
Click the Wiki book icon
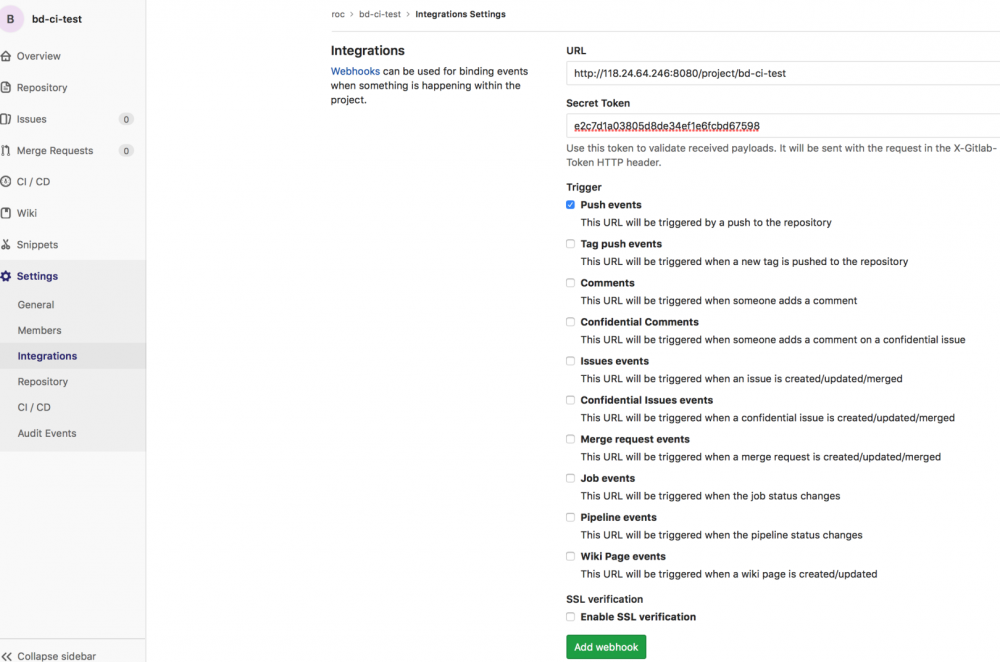6,213
